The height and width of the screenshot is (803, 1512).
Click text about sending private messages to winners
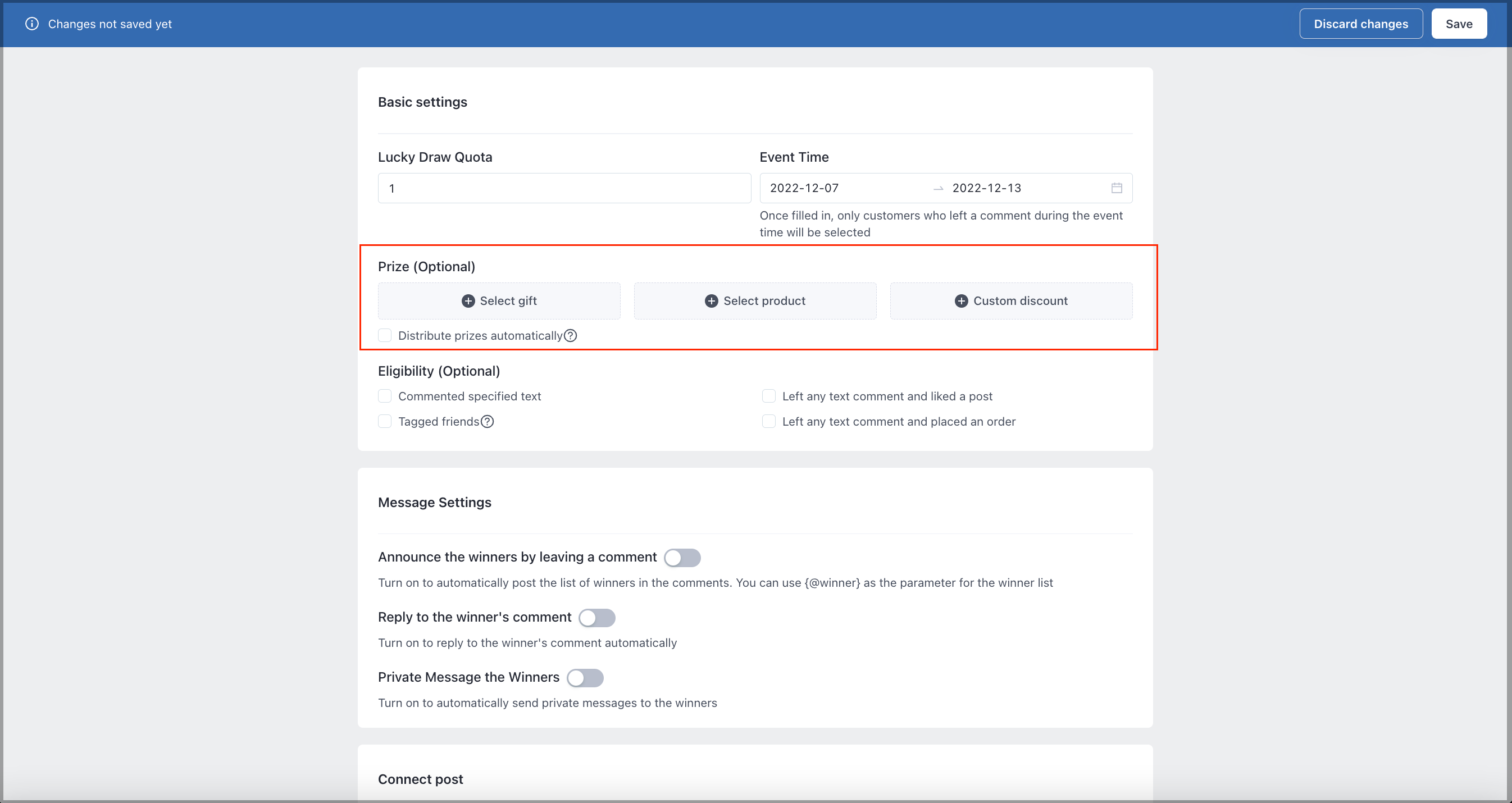(x=548, y=702)
